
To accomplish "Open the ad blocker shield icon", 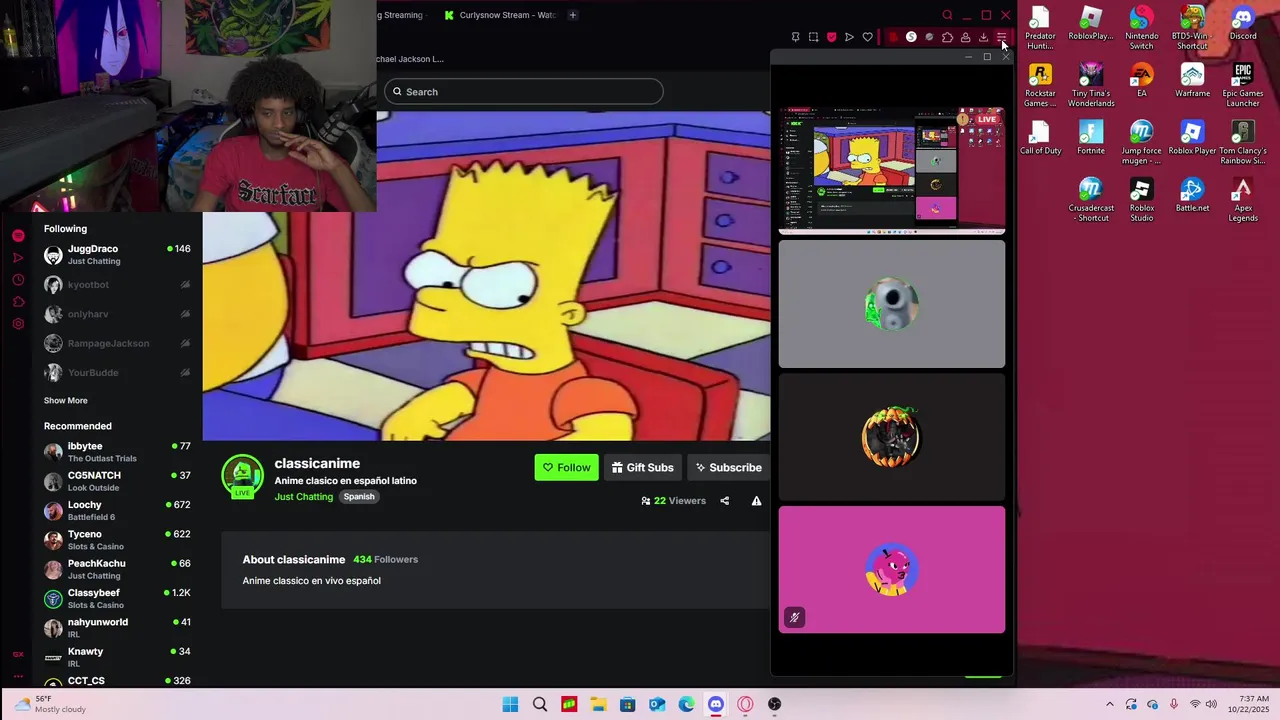I will (x=831, y=37).
